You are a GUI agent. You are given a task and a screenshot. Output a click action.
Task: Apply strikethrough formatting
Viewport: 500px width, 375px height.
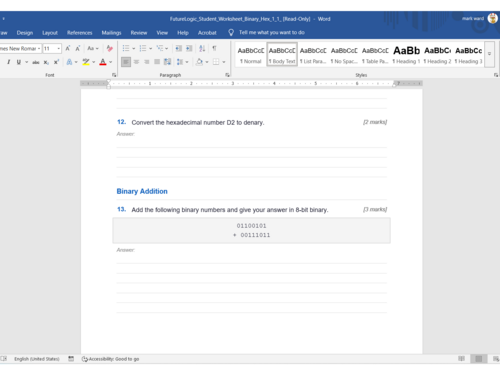36,62
